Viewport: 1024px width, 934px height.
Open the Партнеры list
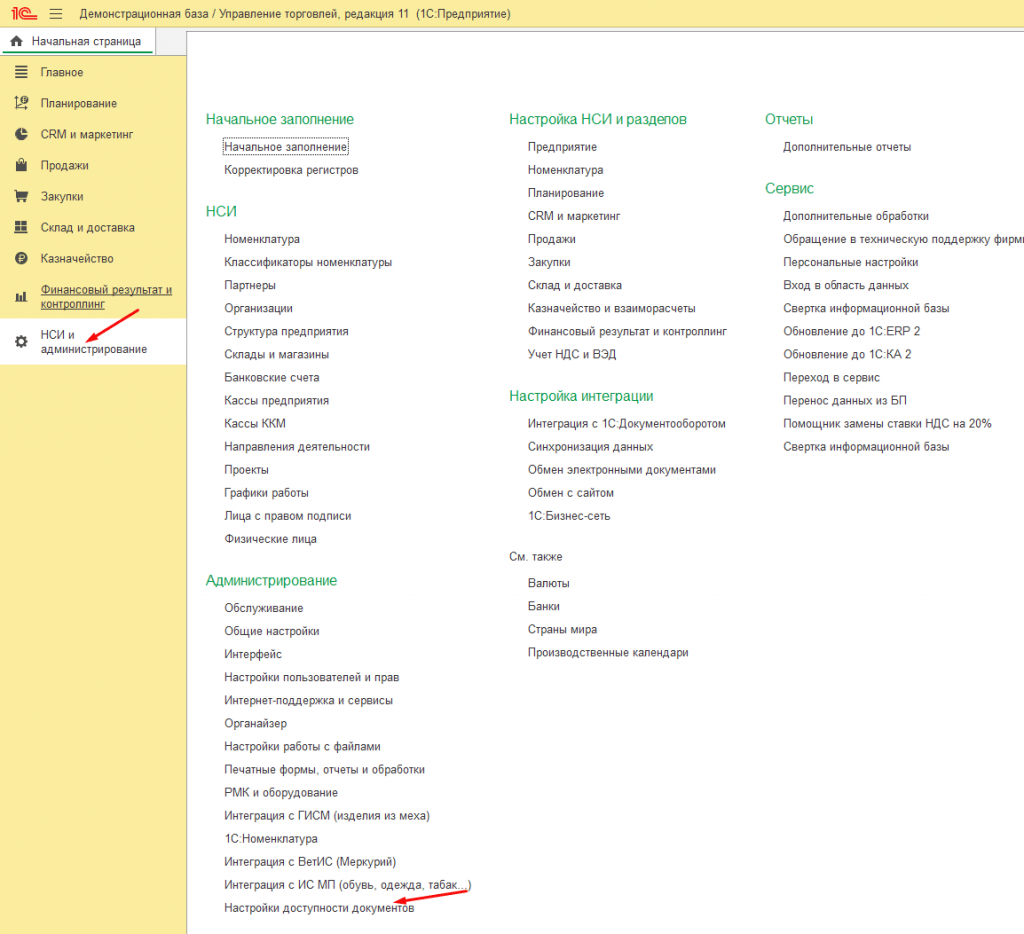pyautogui.click(x=250, y=285)
